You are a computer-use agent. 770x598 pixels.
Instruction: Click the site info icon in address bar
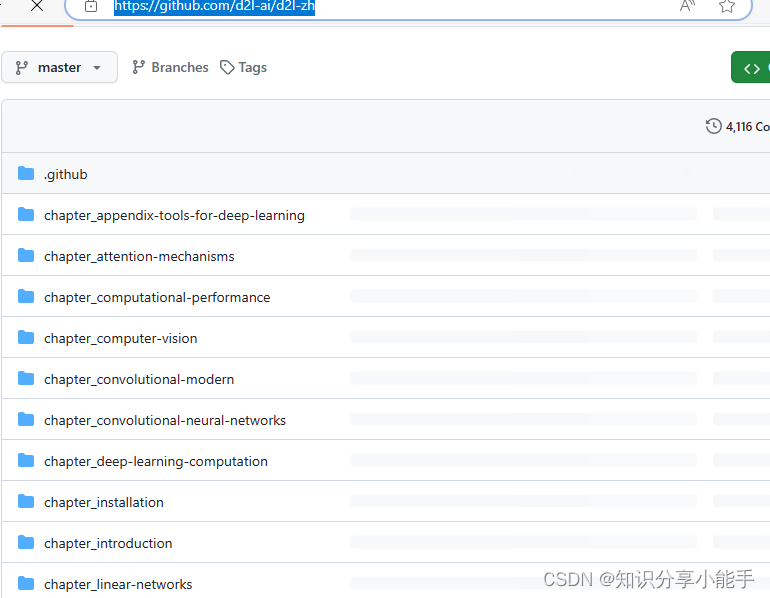pyautogui.click(x=91, y=6)
